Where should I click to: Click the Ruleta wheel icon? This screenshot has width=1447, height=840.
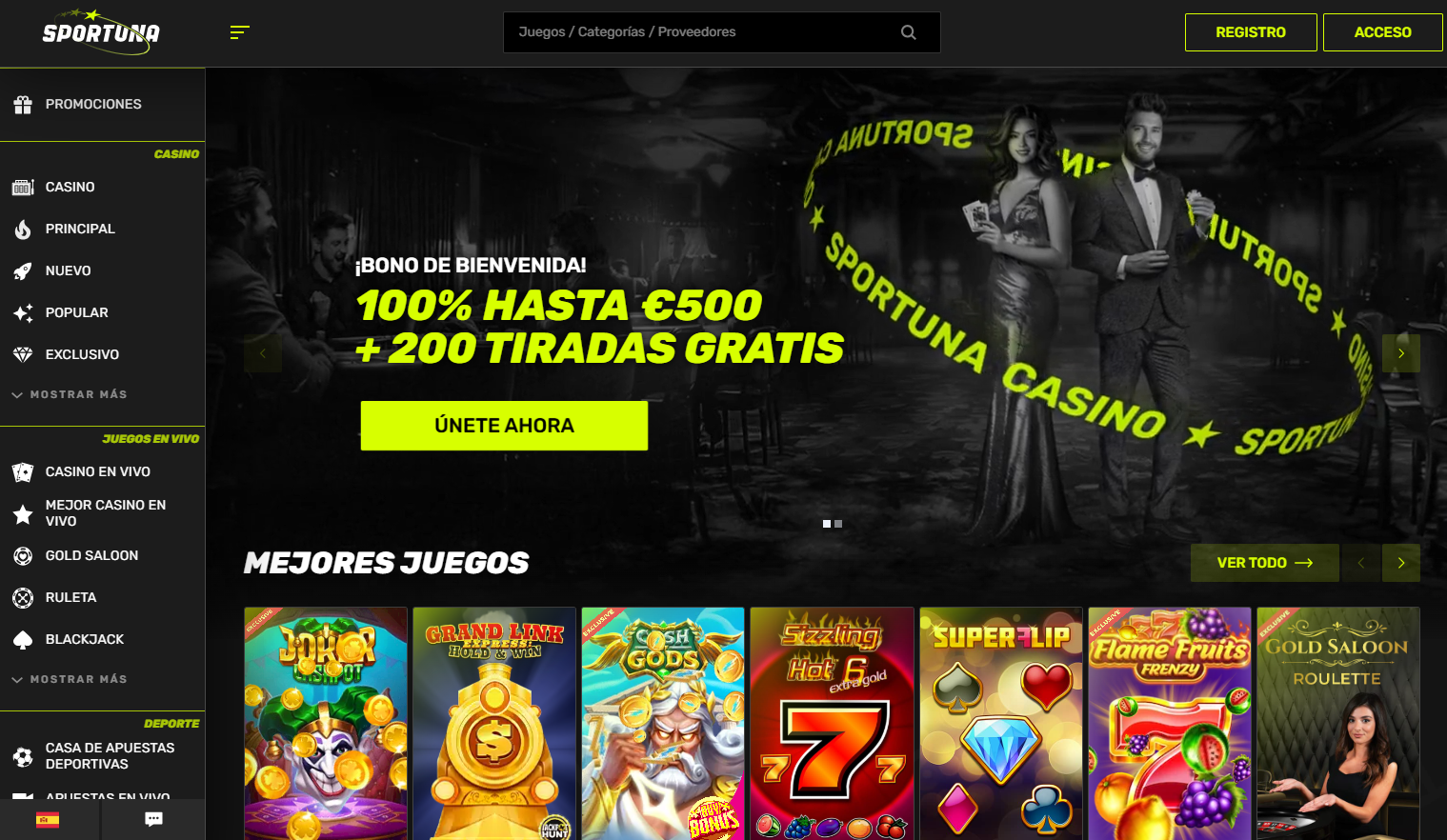pyautogui.click(x=23, y=598)
